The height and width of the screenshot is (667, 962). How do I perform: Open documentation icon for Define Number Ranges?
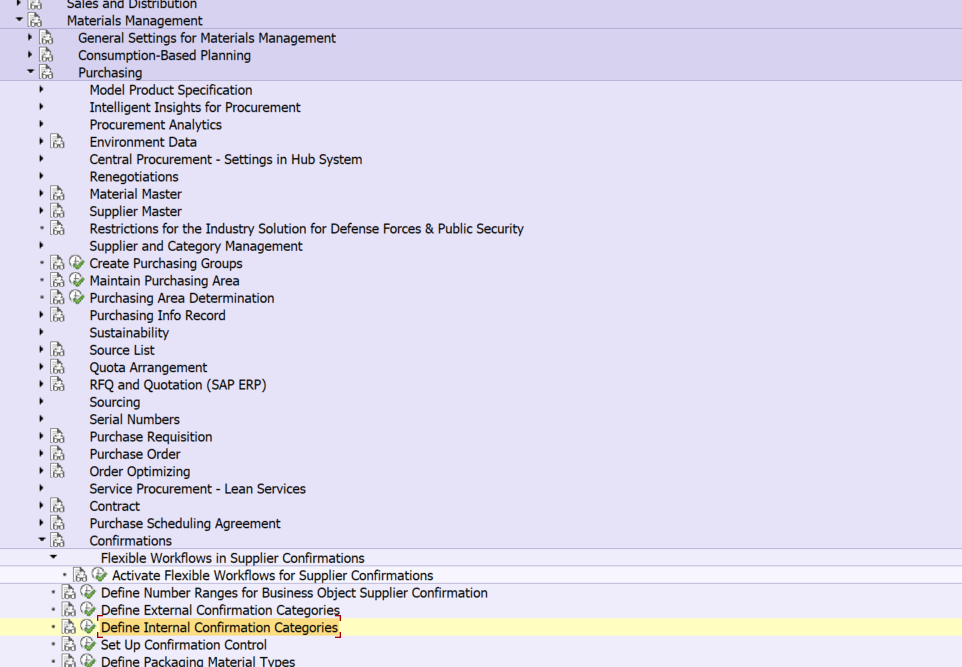pyautogui.click(x=69, y=593)
